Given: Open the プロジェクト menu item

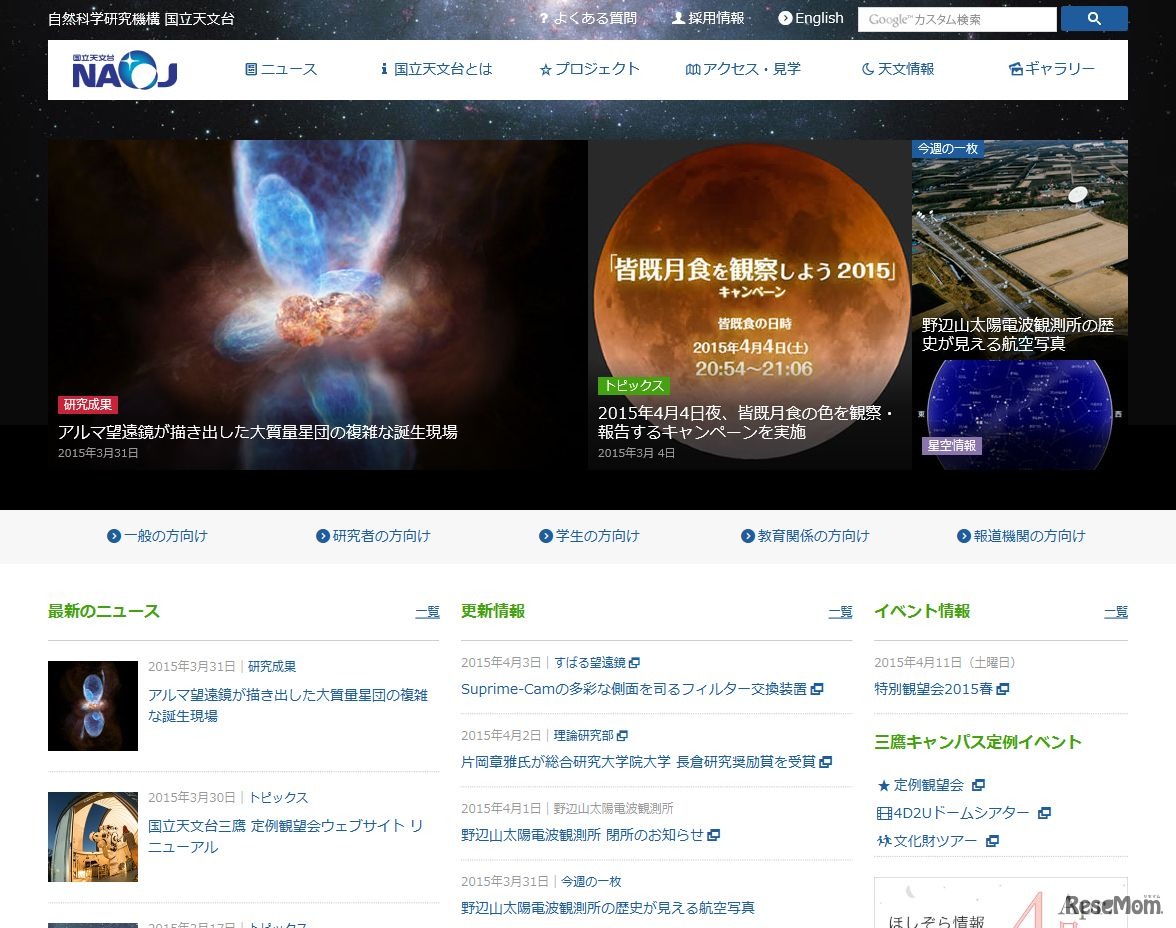Looking at the screenshot, I should point(589,69).
